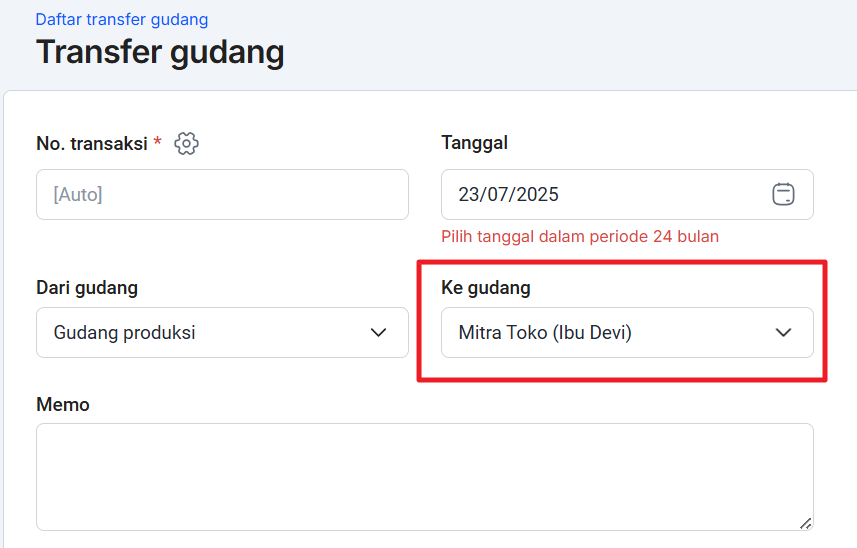This screenshot has width=857, height=548.
Task: Click the Ke gudang label
Action: coord(485,288)
